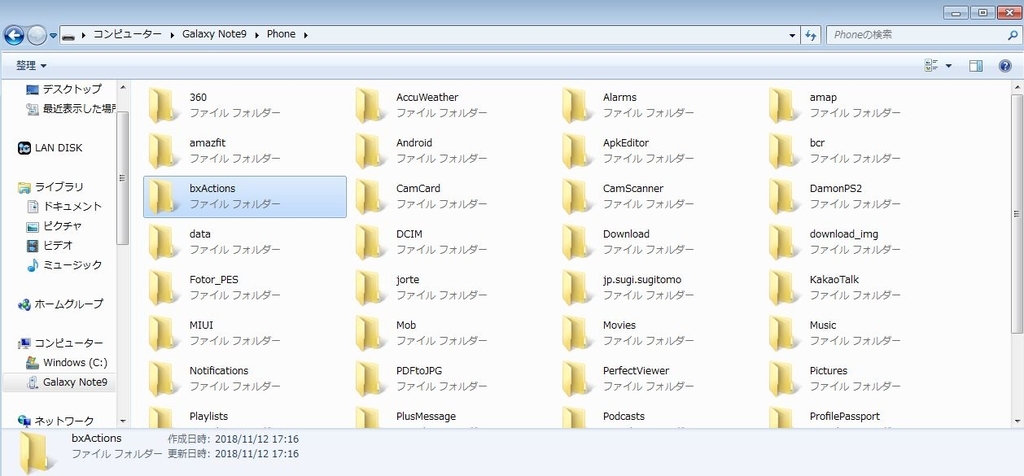Select the jorte folder icon
This screenshot has width=1024, height=476.
(x=370, y=287)
